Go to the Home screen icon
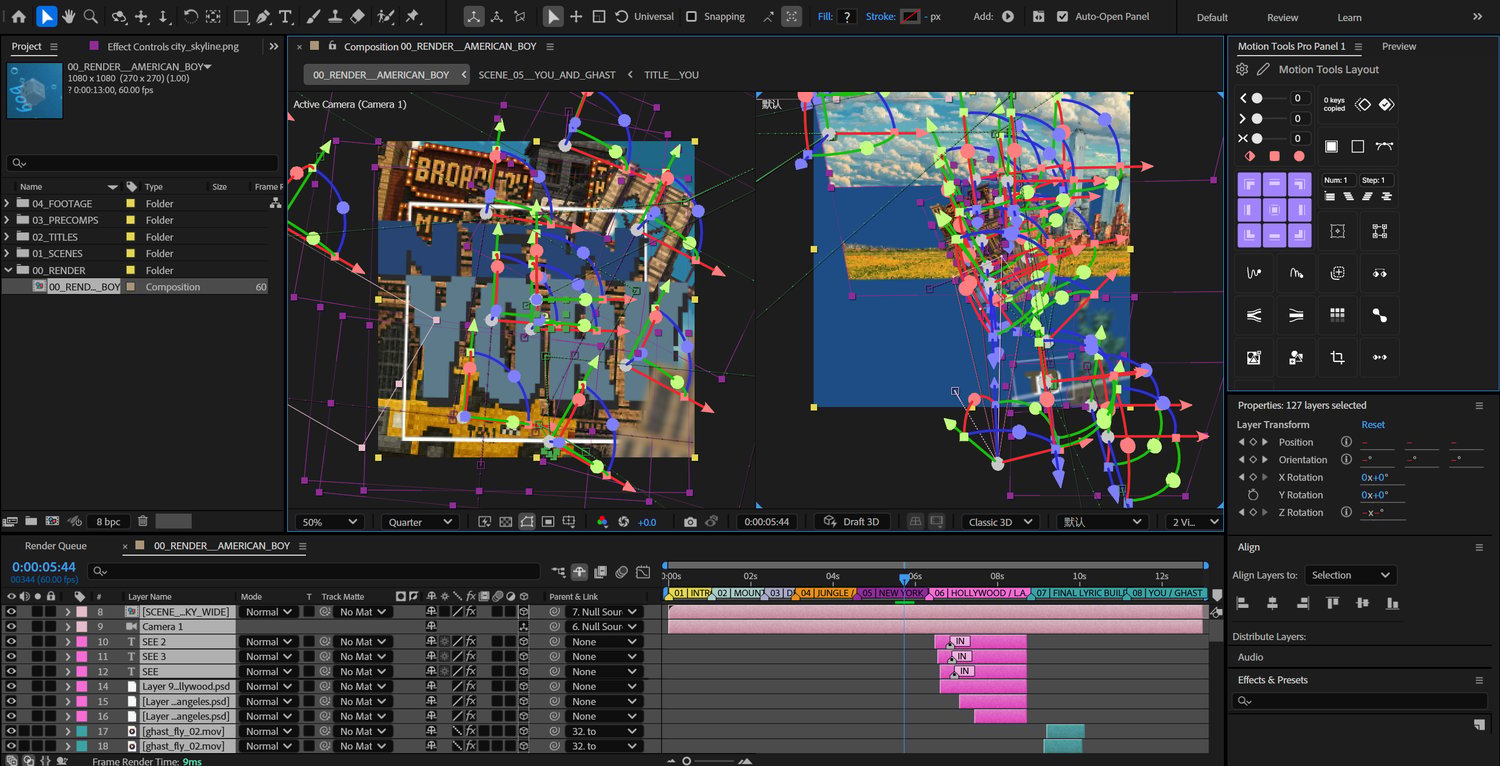 pos(18,16)
